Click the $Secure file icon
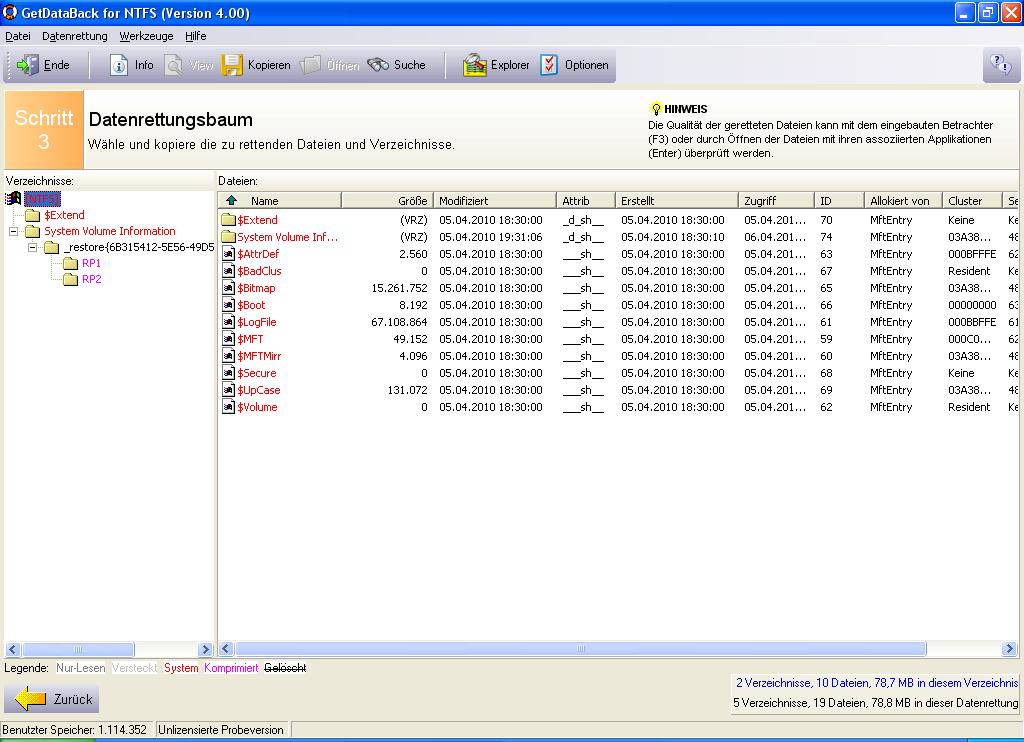Image resolution: width=1024 pixels, height=742 pixels. pyautogui.click(x=228, y=373)
